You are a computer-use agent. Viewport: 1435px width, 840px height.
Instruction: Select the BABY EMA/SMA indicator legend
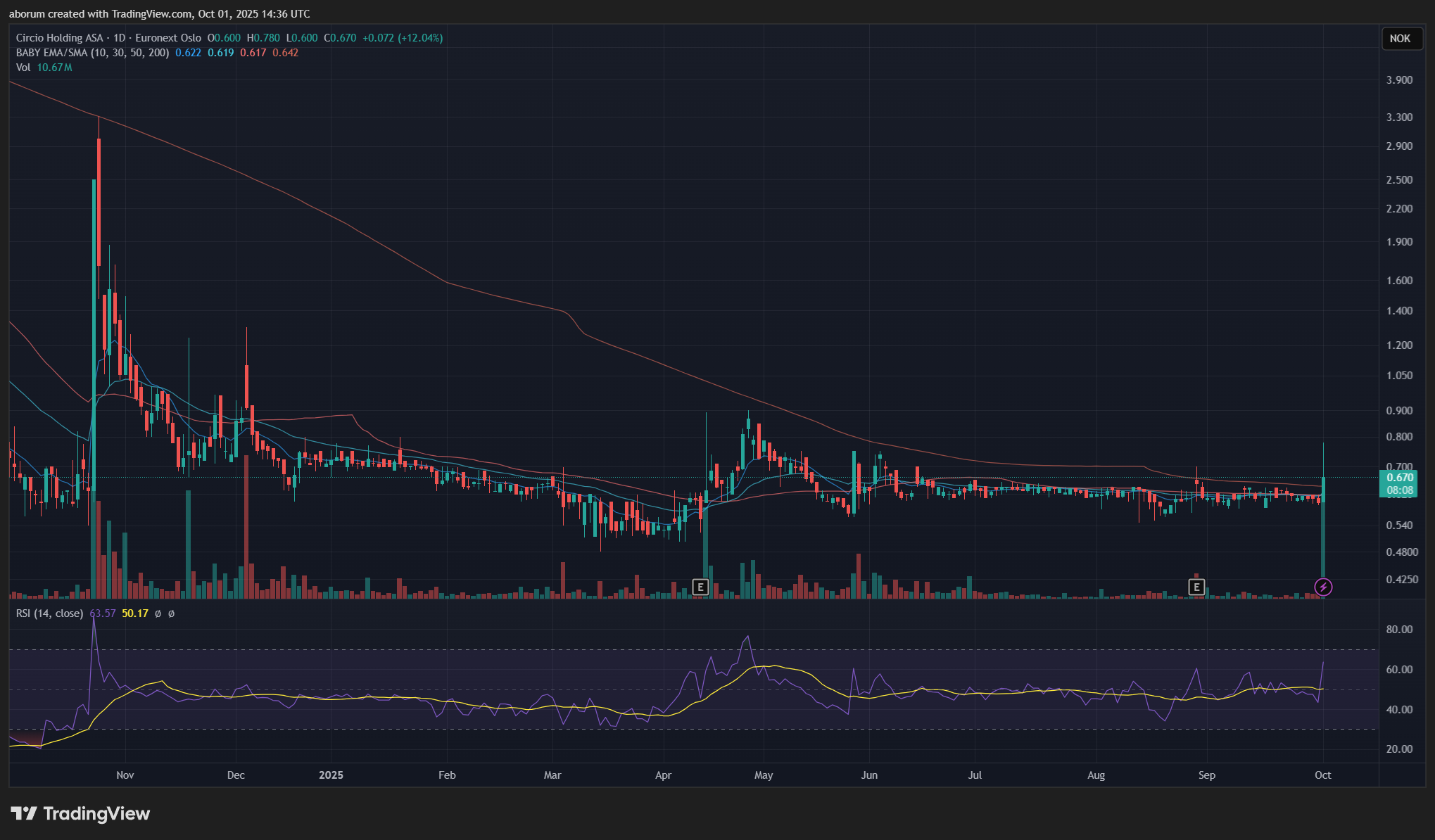click(92, 53)
